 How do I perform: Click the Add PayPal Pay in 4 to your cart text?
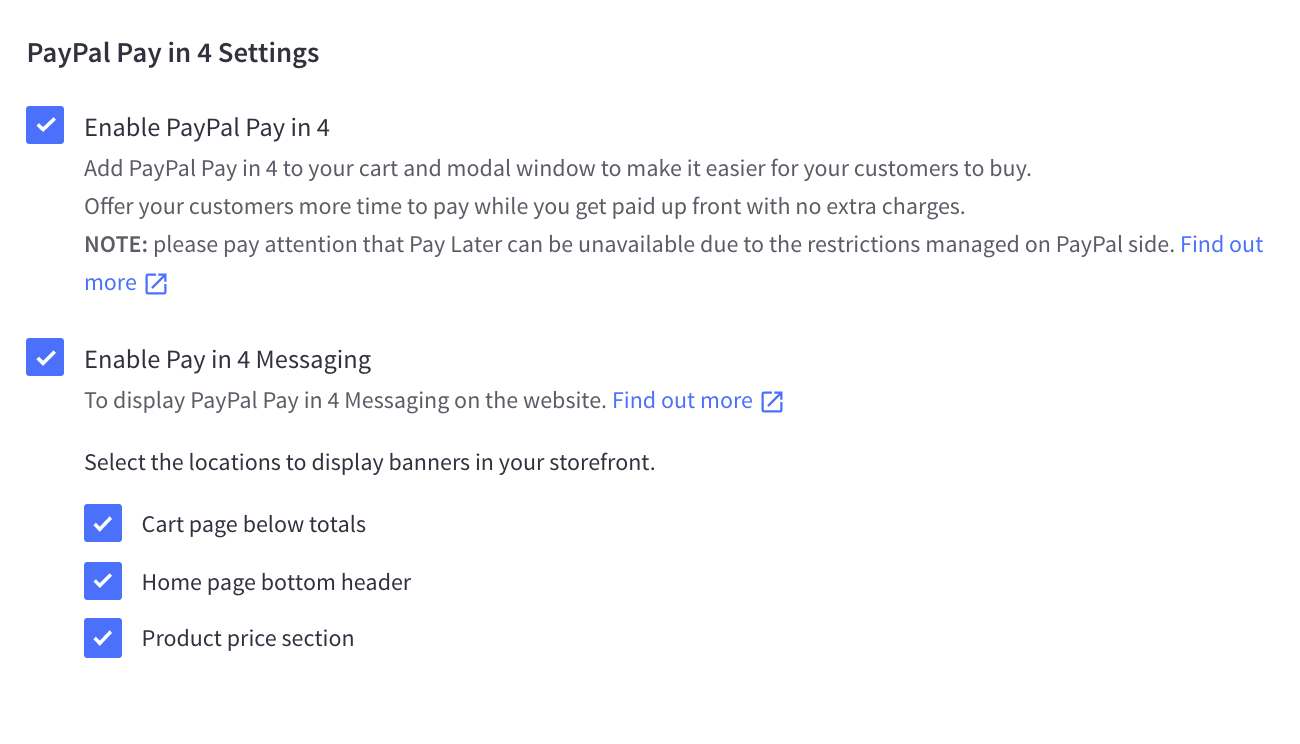(x=557, y=168)
